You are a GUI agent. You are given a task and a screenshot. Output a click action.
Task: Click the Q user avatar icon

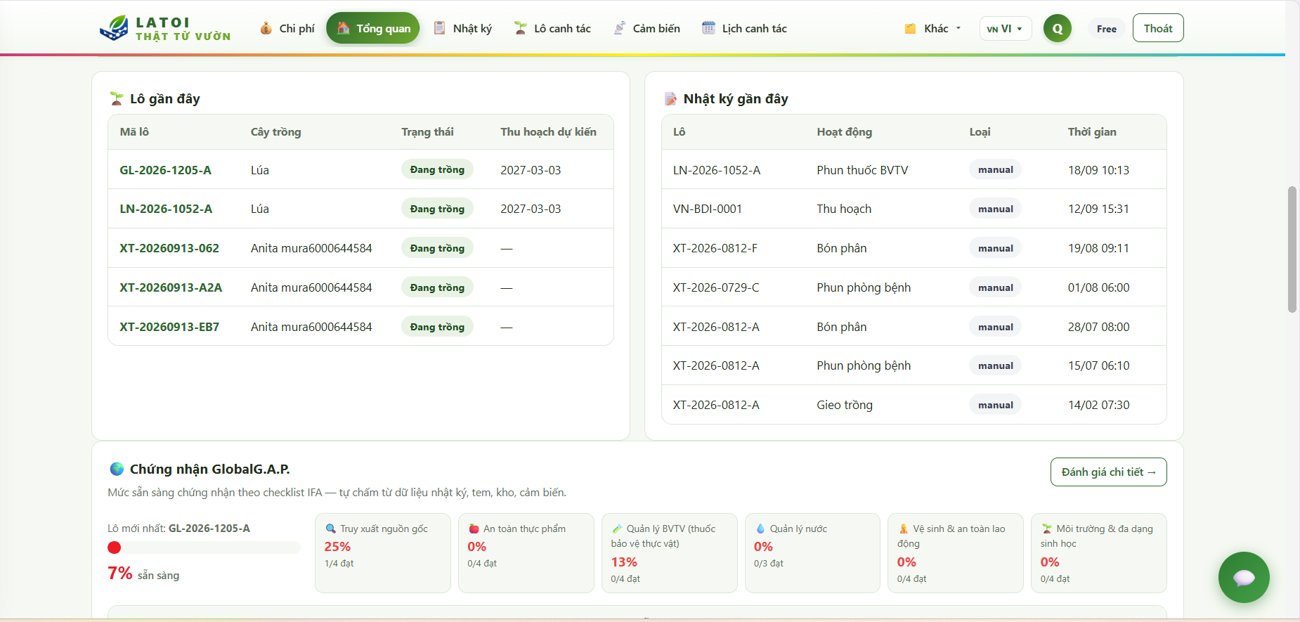click(1057, 28)
